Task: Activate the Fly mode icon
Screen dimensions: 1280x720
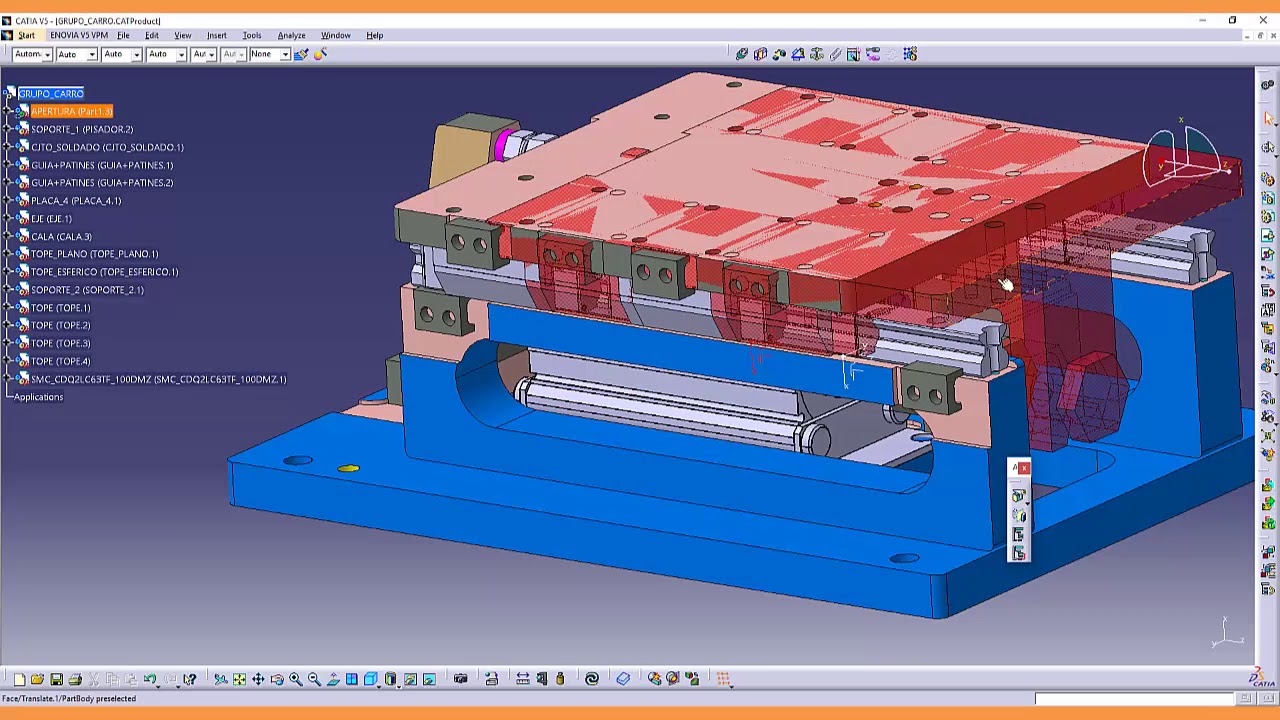Action: 220,679
